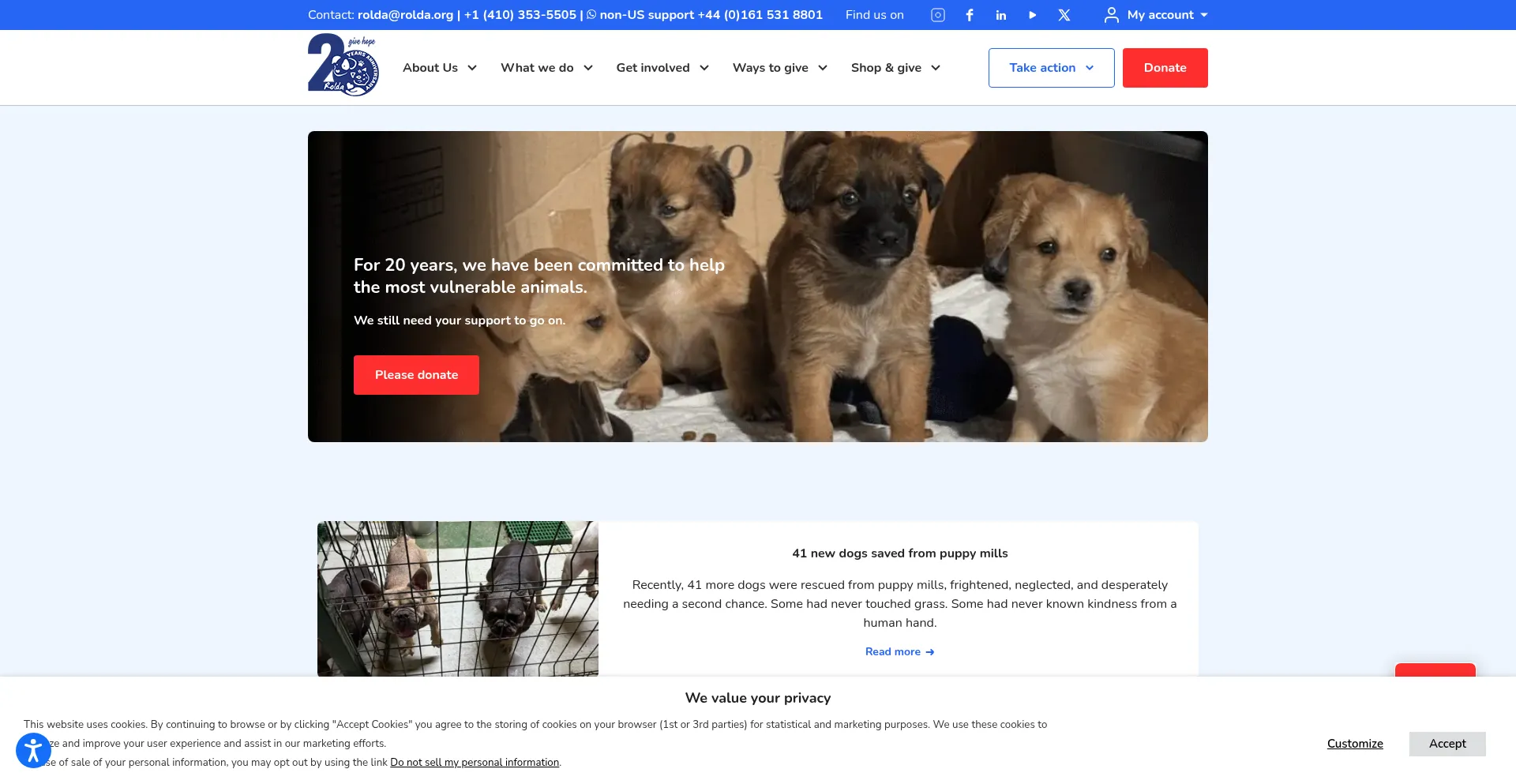Open the Facebook page icon

click(x=970, y=15)
